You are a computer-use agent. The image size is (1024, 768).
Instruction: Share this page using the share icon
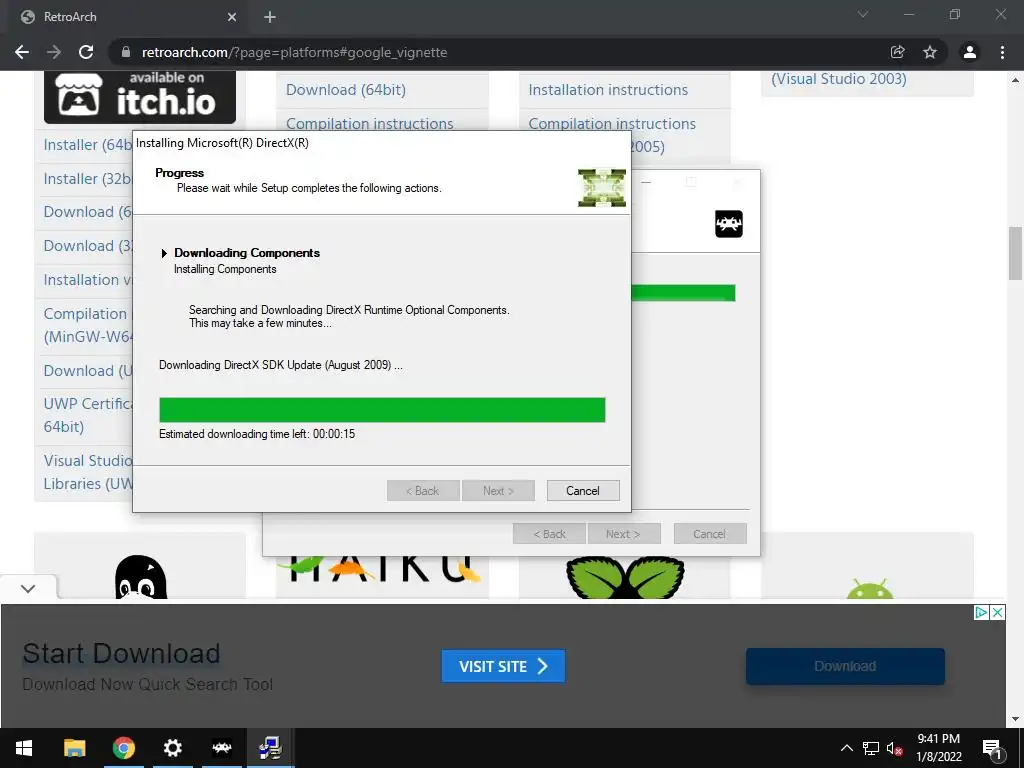click(x=898, y=52)
